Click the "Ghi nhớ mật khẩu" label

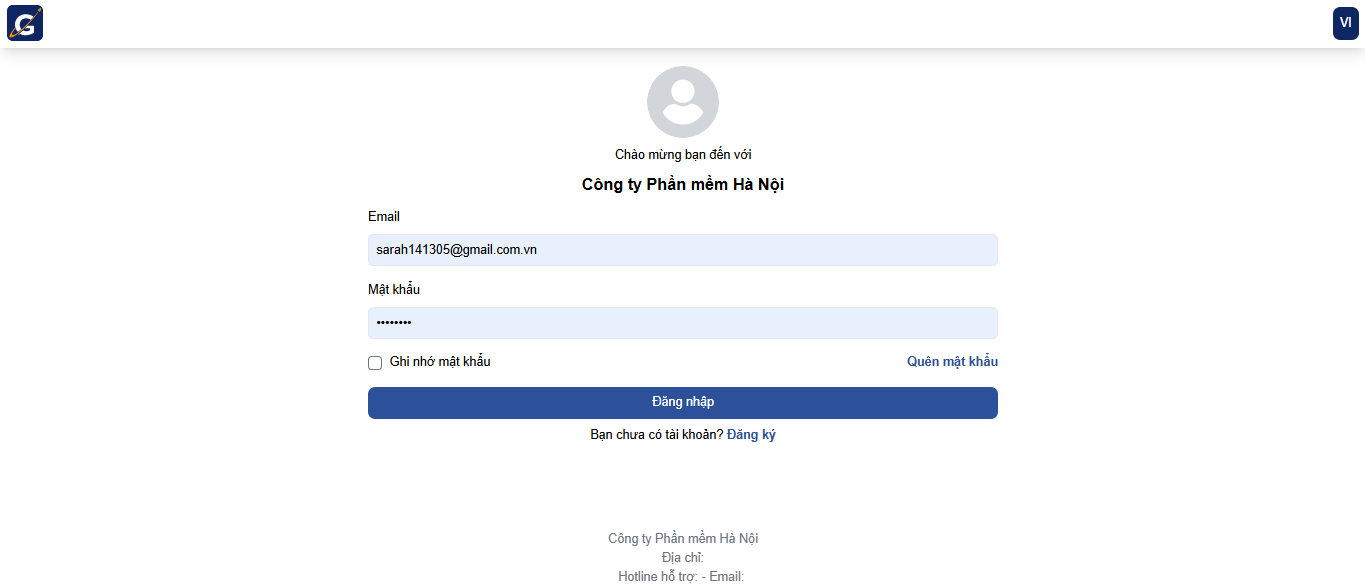click(440, 362)
